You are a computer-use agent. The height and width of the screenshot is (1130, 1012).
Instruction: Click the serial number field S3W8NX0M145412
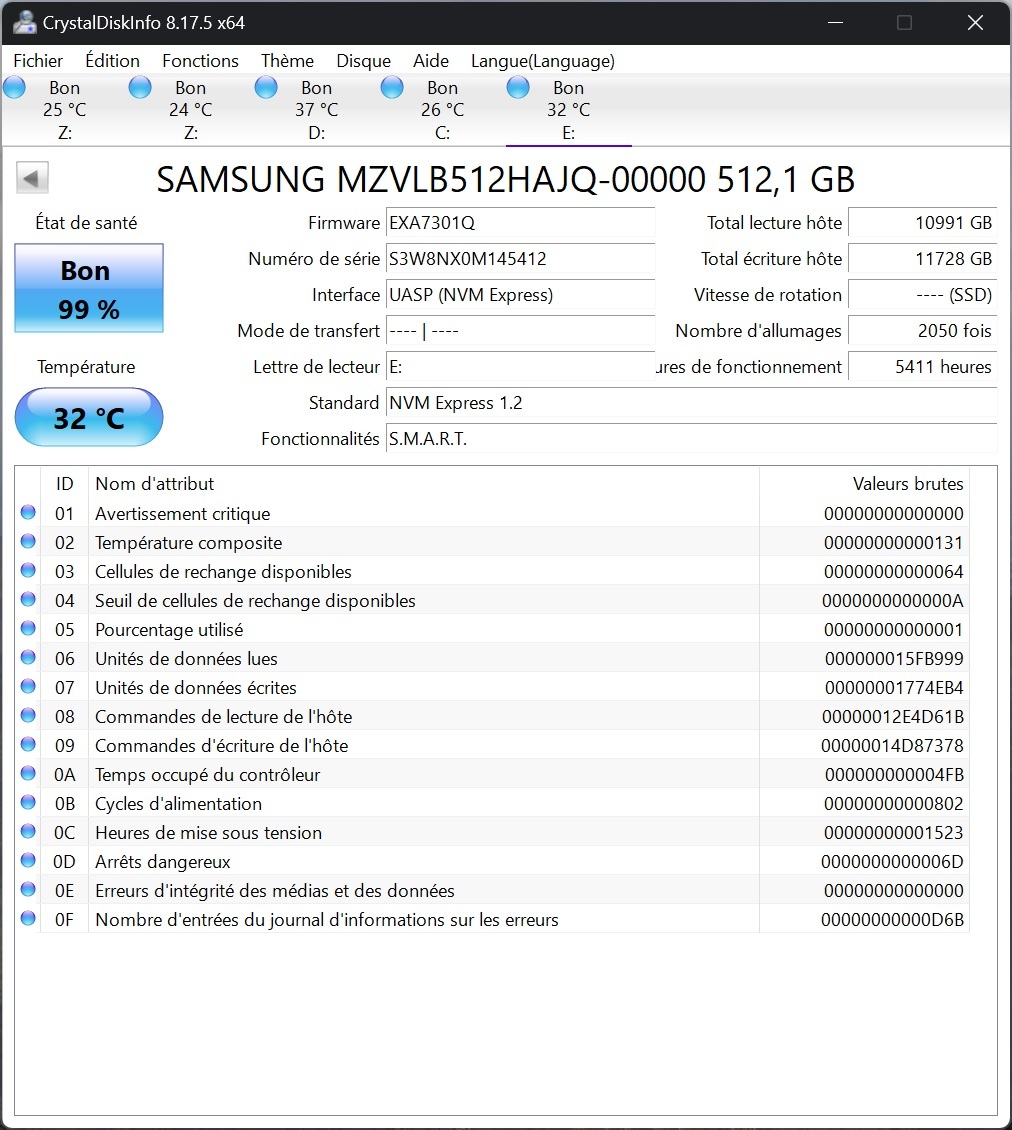pos(520,259)
